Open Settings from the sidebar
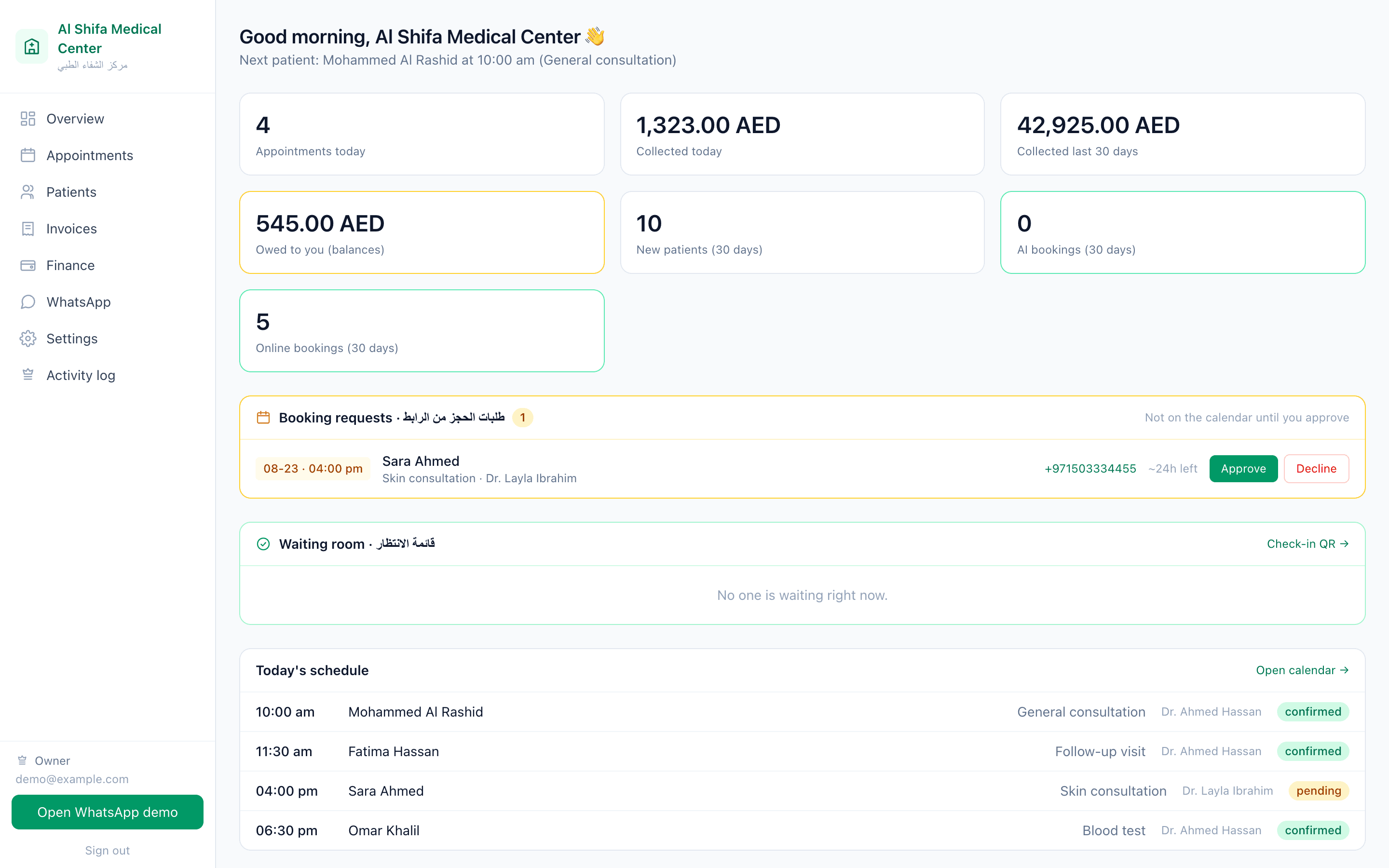This screenshot has height=868, width=1389. point(108,339)
